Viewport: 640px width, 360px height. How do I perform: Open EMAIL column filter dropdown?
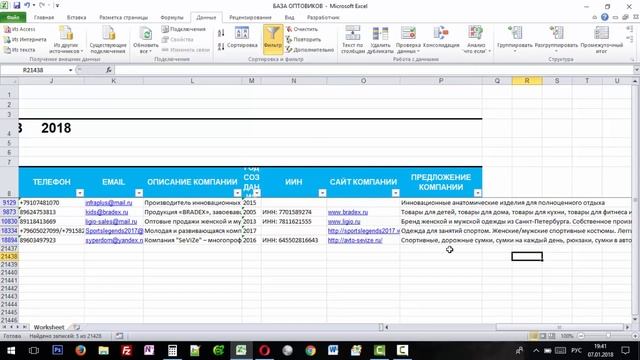click(139, 193)
